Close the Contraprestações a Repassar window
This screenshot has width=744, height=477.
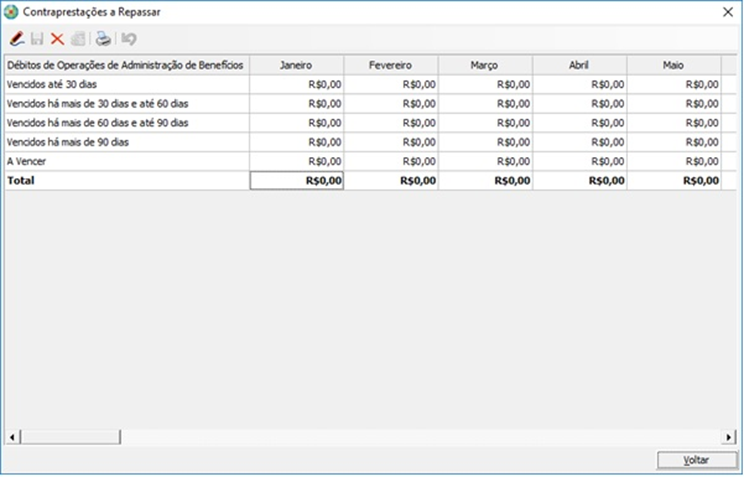(x=728, y=12)
